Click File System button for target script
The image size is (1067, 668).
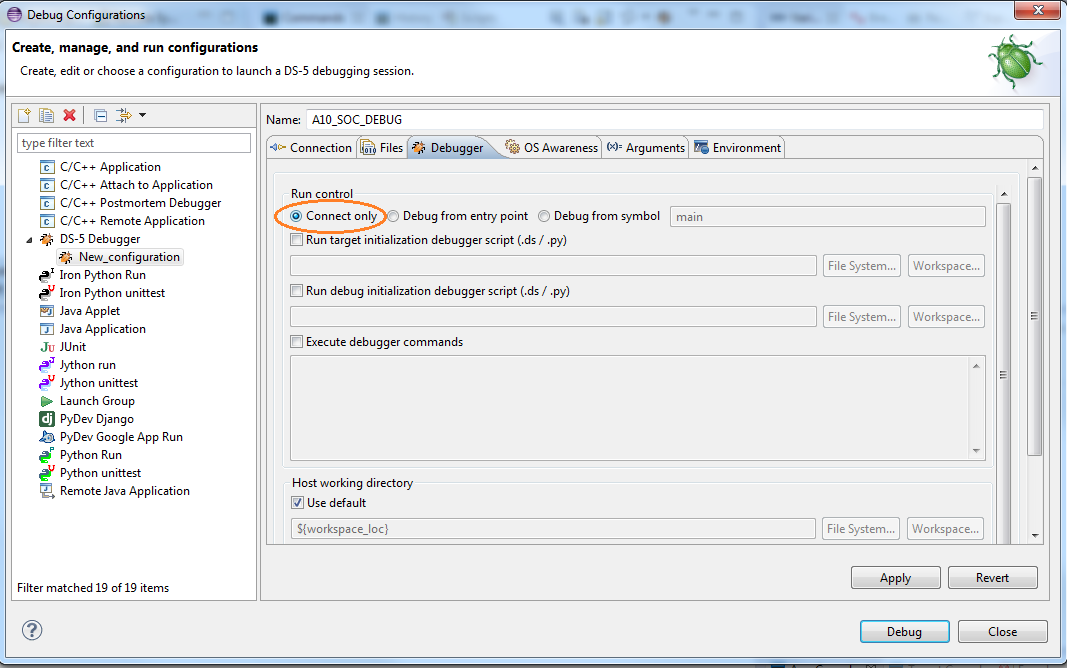point(861,266)
